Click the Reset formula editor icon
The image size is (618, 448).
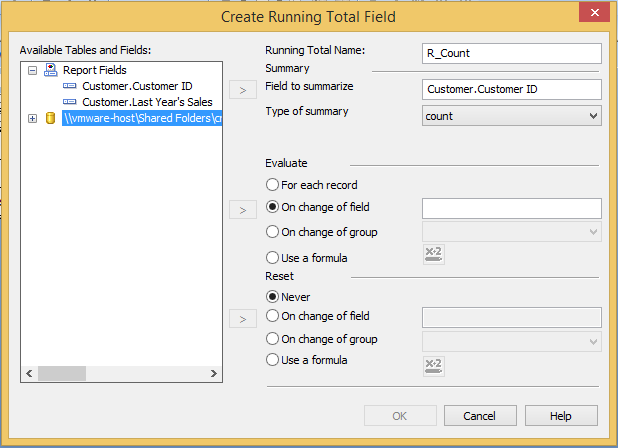tap(433, 365)
